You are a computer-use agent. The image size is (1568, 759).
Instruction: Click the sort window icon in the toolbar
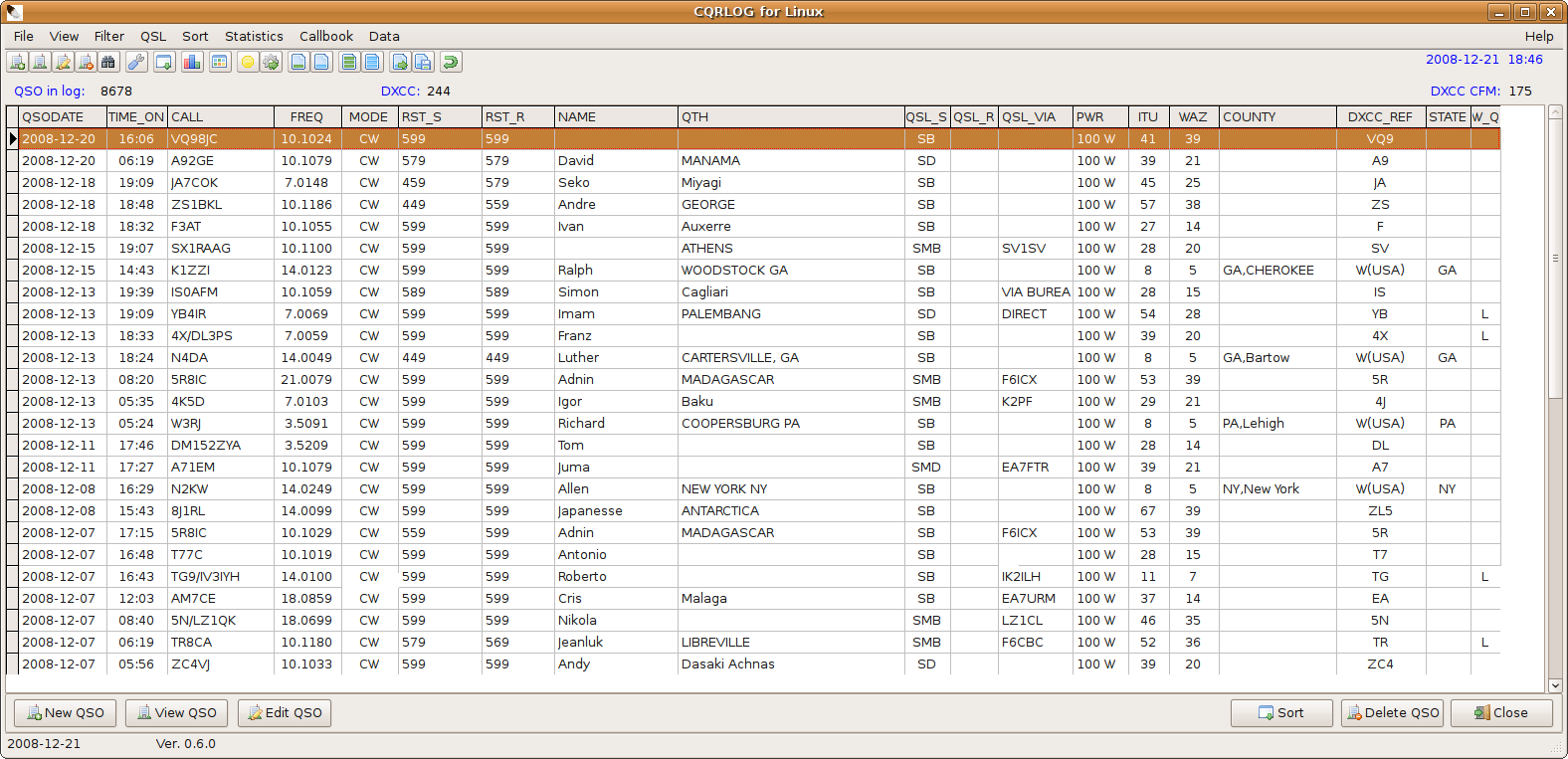pos(164,62)
